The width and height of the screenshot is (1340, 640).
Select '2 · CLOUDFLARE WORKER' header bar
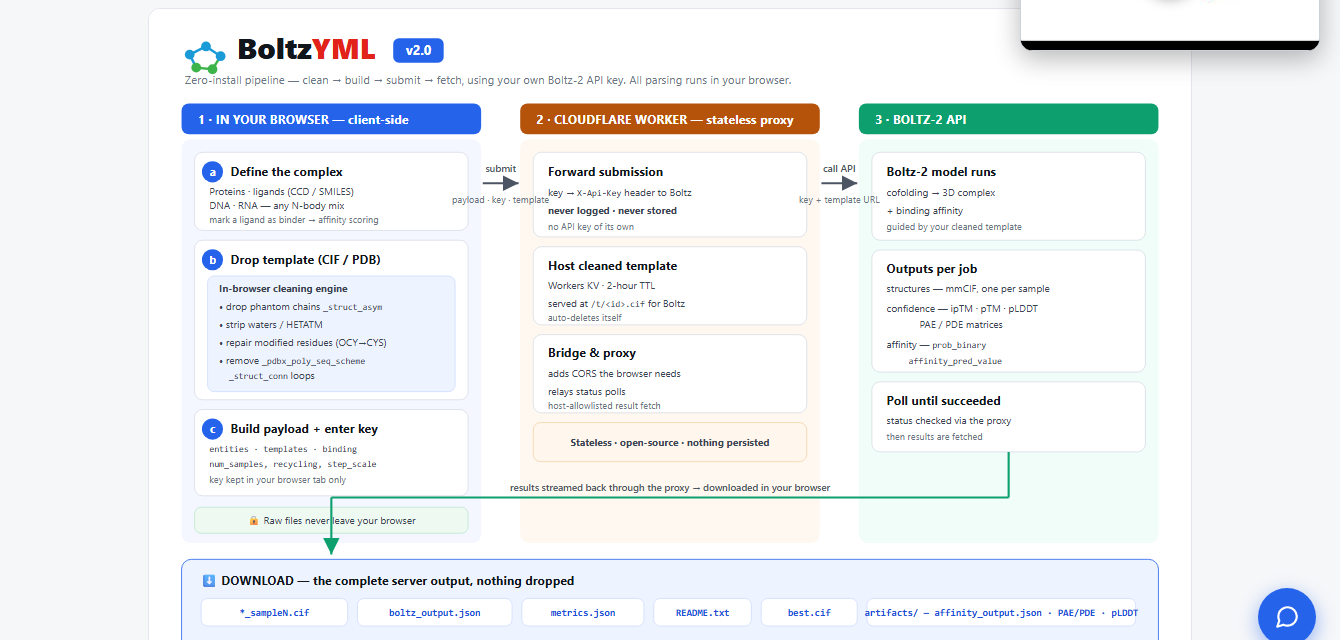[669, 119]
